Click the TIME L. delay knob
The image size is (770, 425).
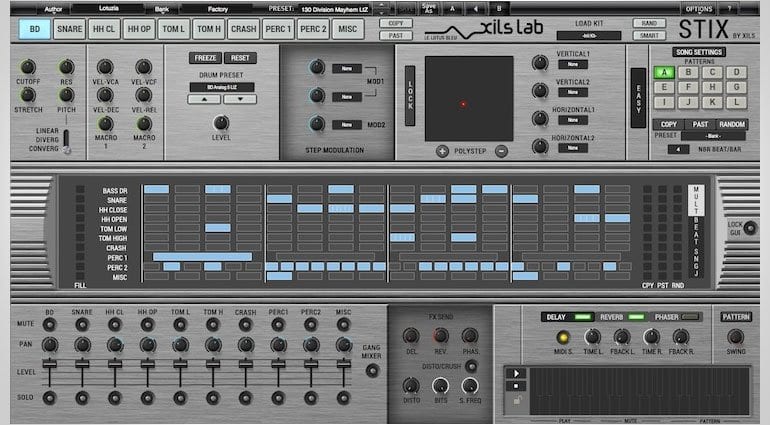pyautogui.click(x=592, y=337)
